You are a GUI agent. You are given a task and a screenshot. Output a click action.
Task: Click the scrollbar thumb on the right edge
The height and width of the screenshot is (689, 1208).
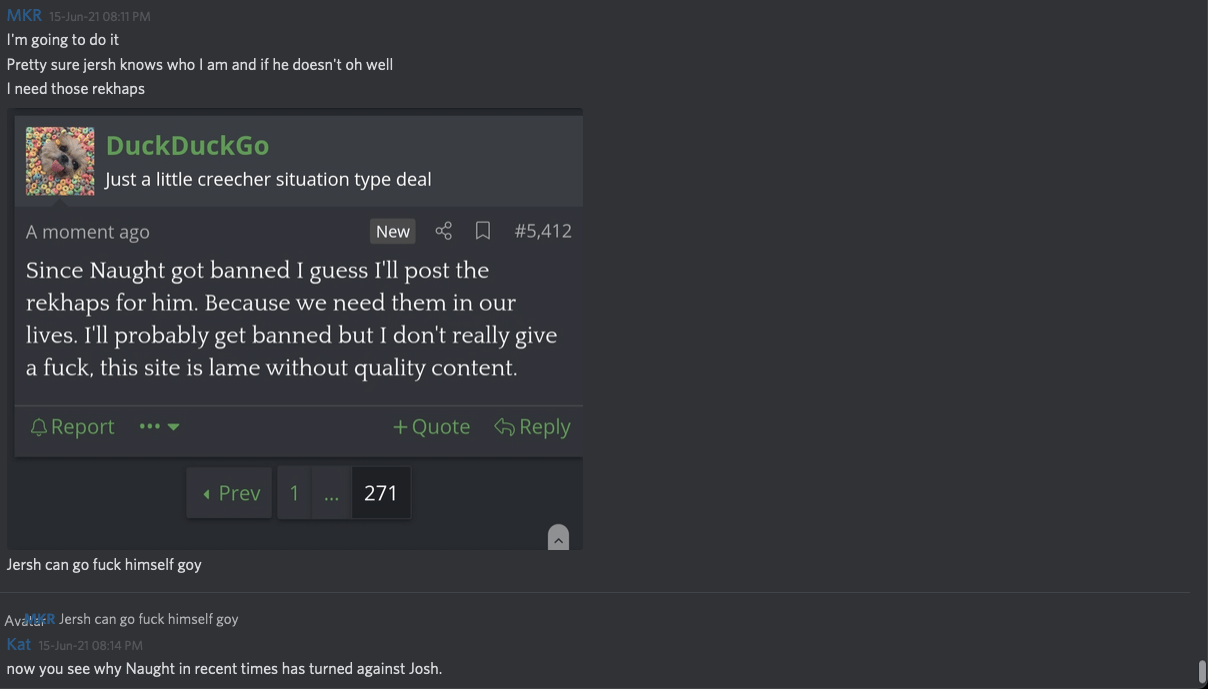point(1201,670)
